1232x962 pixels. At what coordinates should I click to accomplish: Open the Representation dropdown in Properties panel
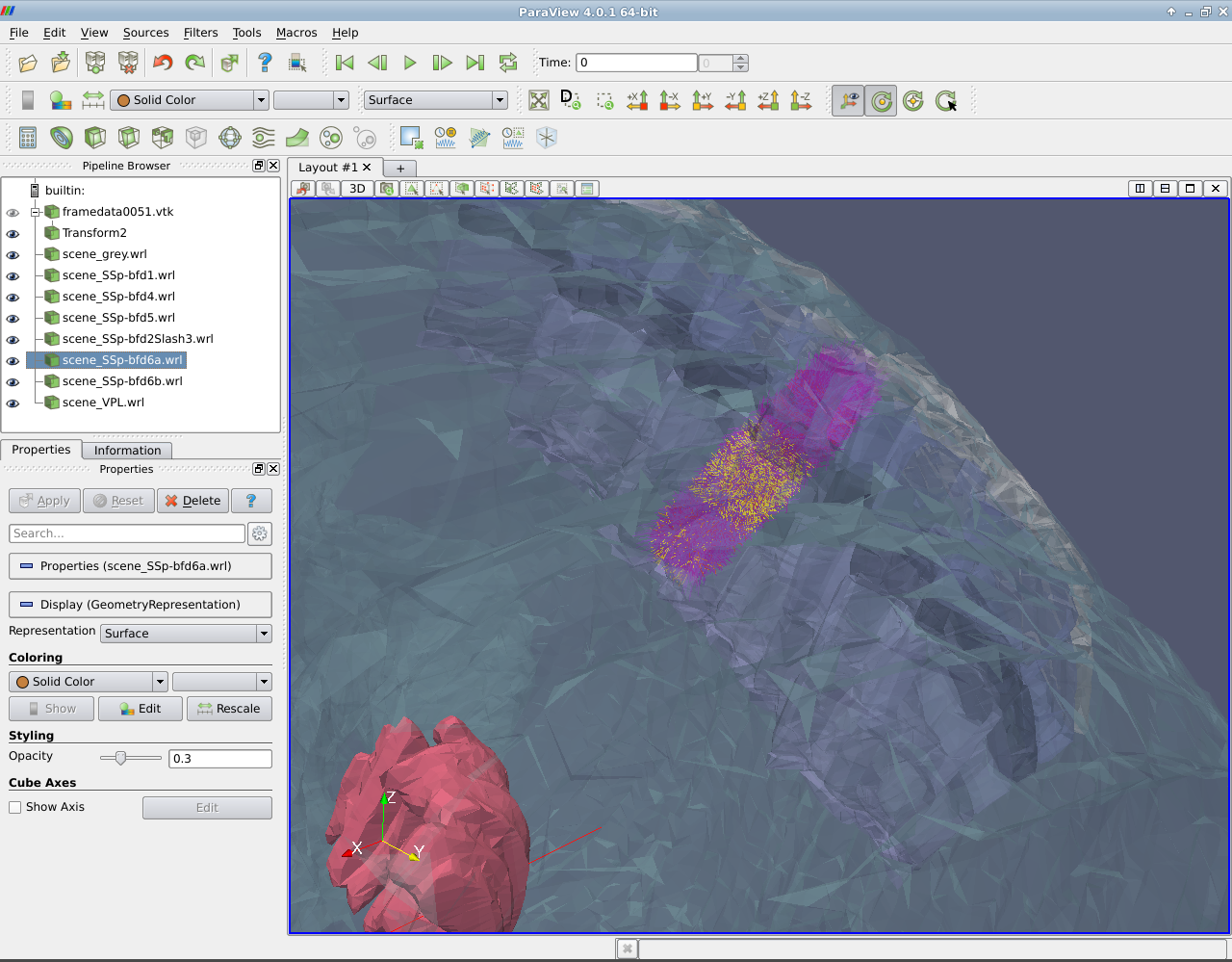186,634
